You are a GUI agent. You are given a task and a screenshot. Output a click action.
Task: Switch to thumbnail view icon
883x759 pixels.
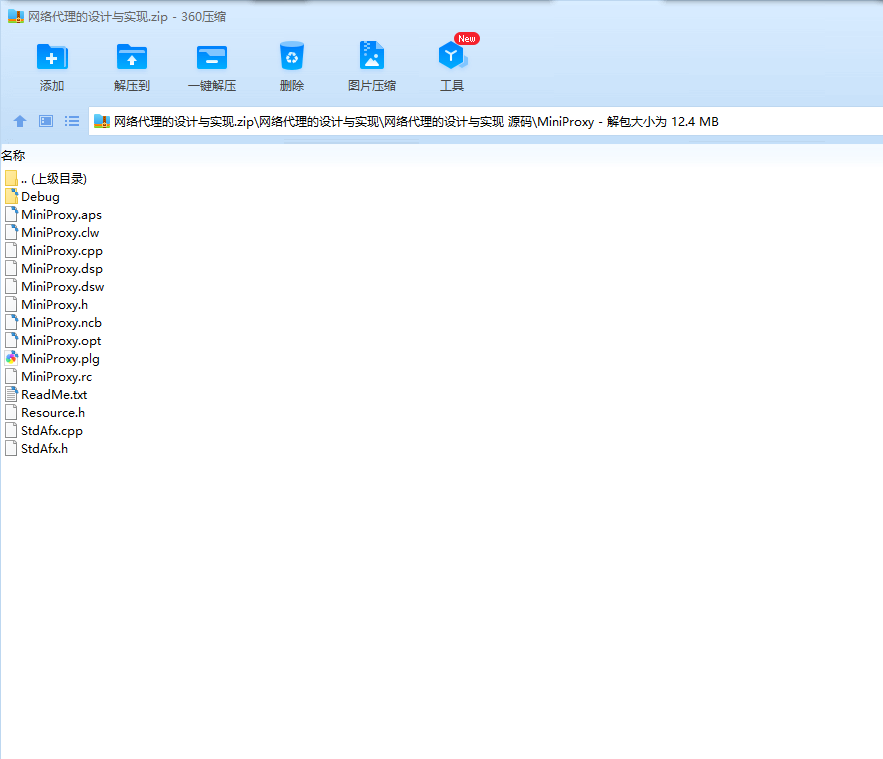tap(46, 121)
